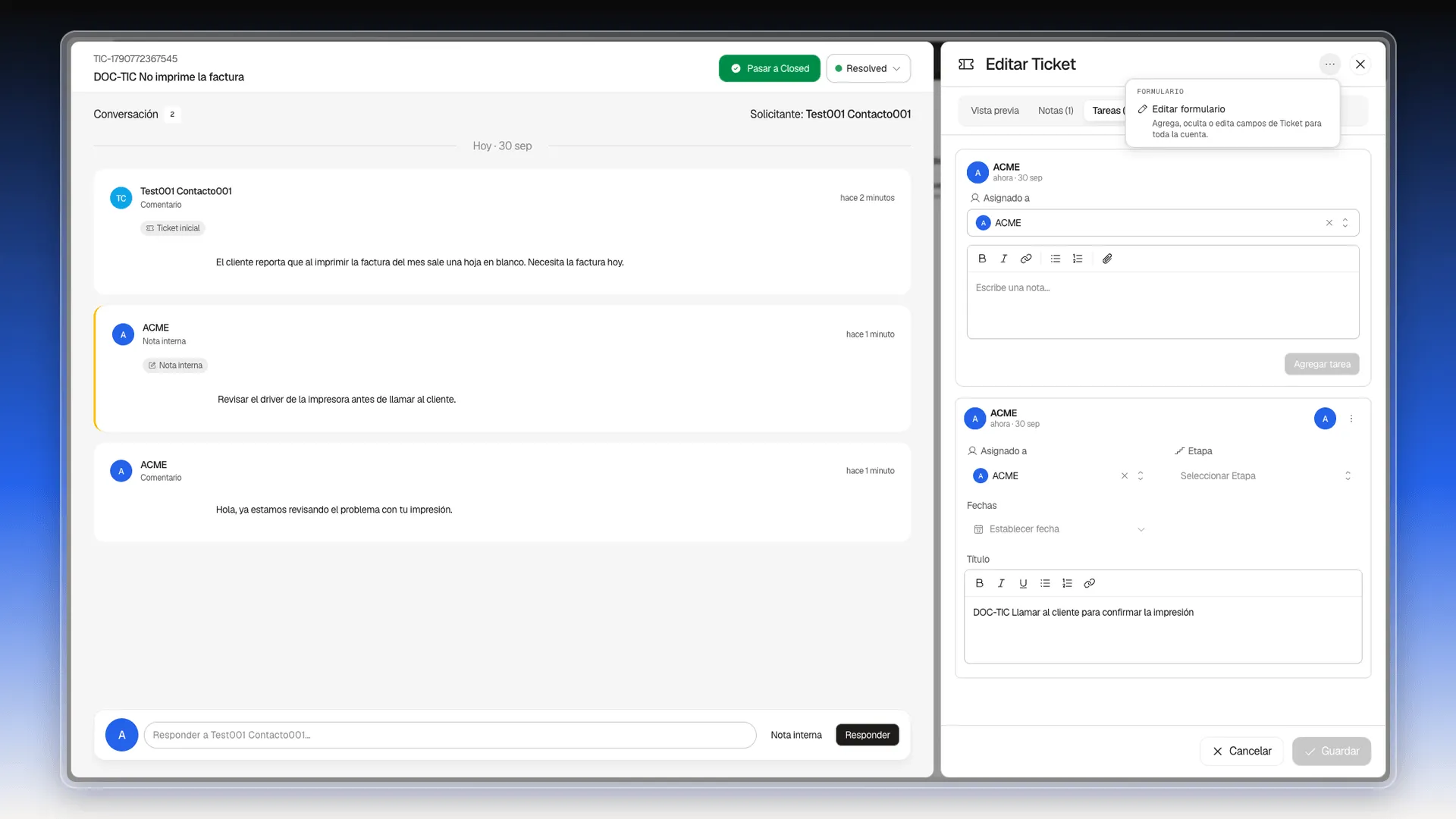Click Italic in the note editor toolbar
1456x819 pixels.
[1003, 259]
